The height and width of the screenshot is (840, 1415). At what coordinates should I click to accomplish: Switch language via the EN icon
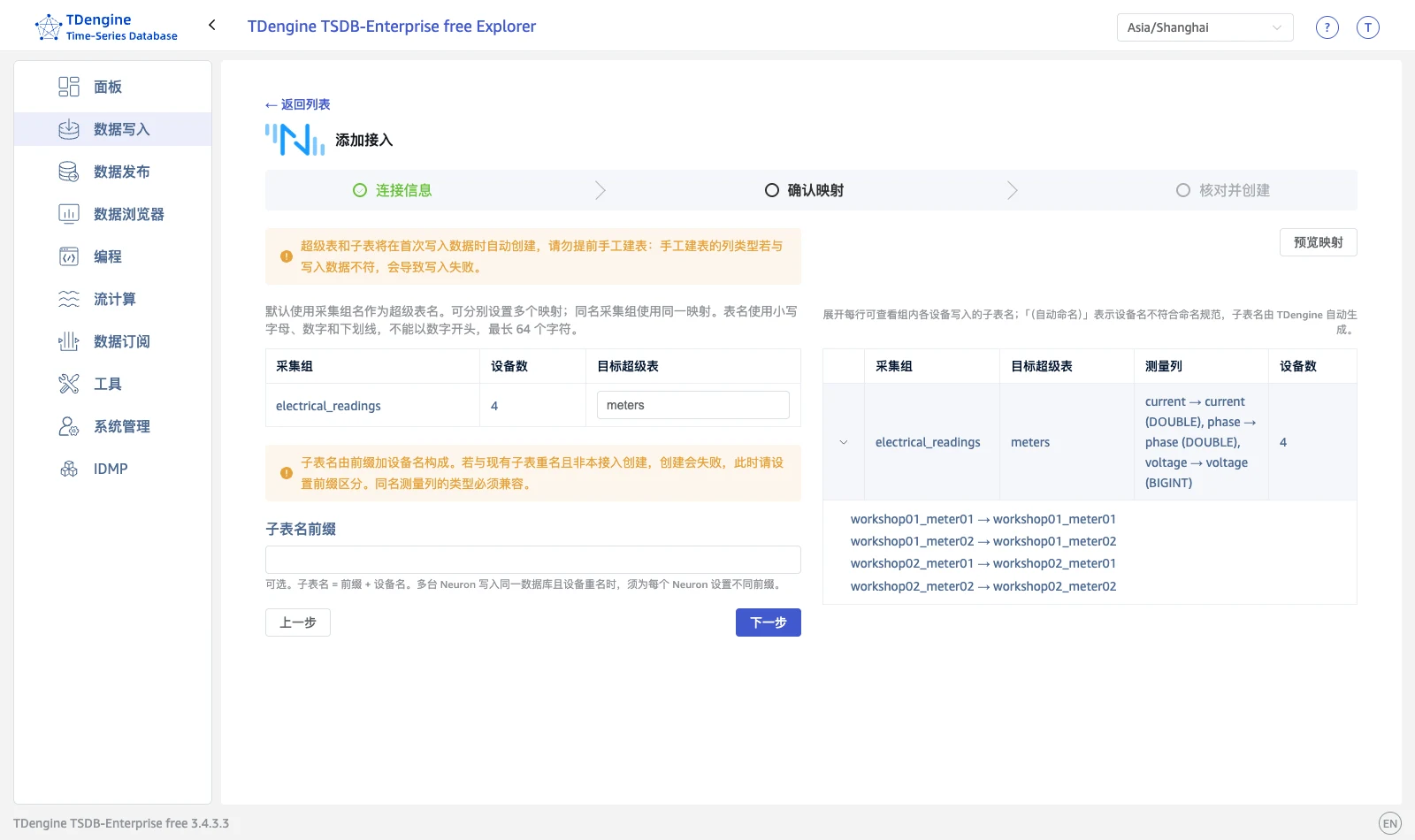coord(1390,823)
